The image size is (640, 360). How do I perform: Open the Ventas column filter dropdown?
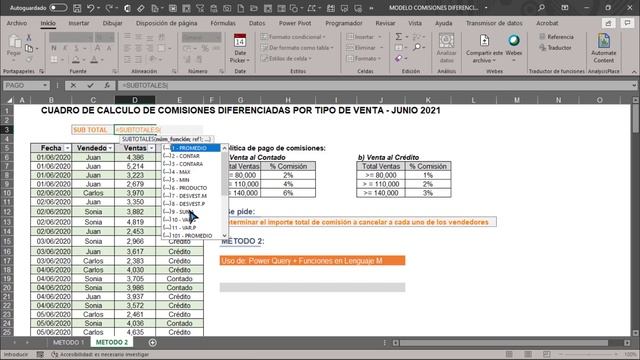pyautogui.click(x=151, y=148)
